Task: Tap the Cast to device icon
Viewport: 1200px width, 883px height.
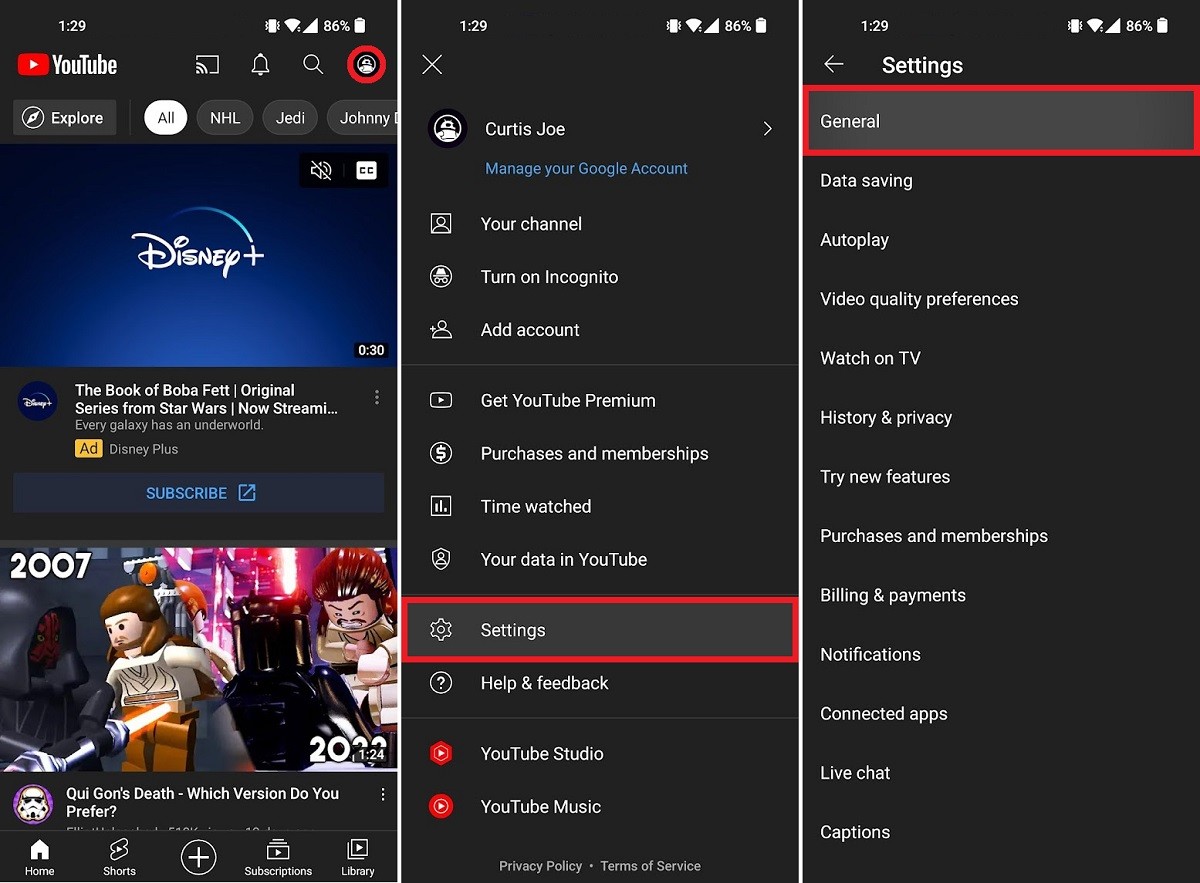Action: [207, 65]
